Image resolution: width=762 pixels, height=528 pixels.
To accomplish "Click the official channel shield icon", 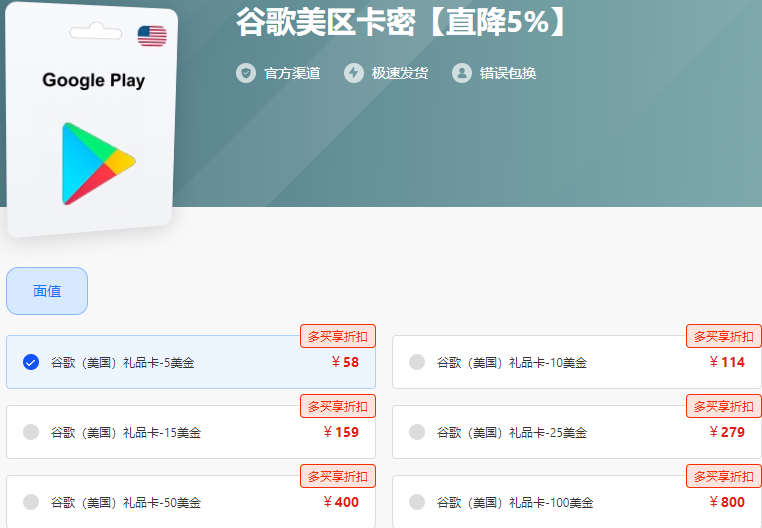I will 246,73.
